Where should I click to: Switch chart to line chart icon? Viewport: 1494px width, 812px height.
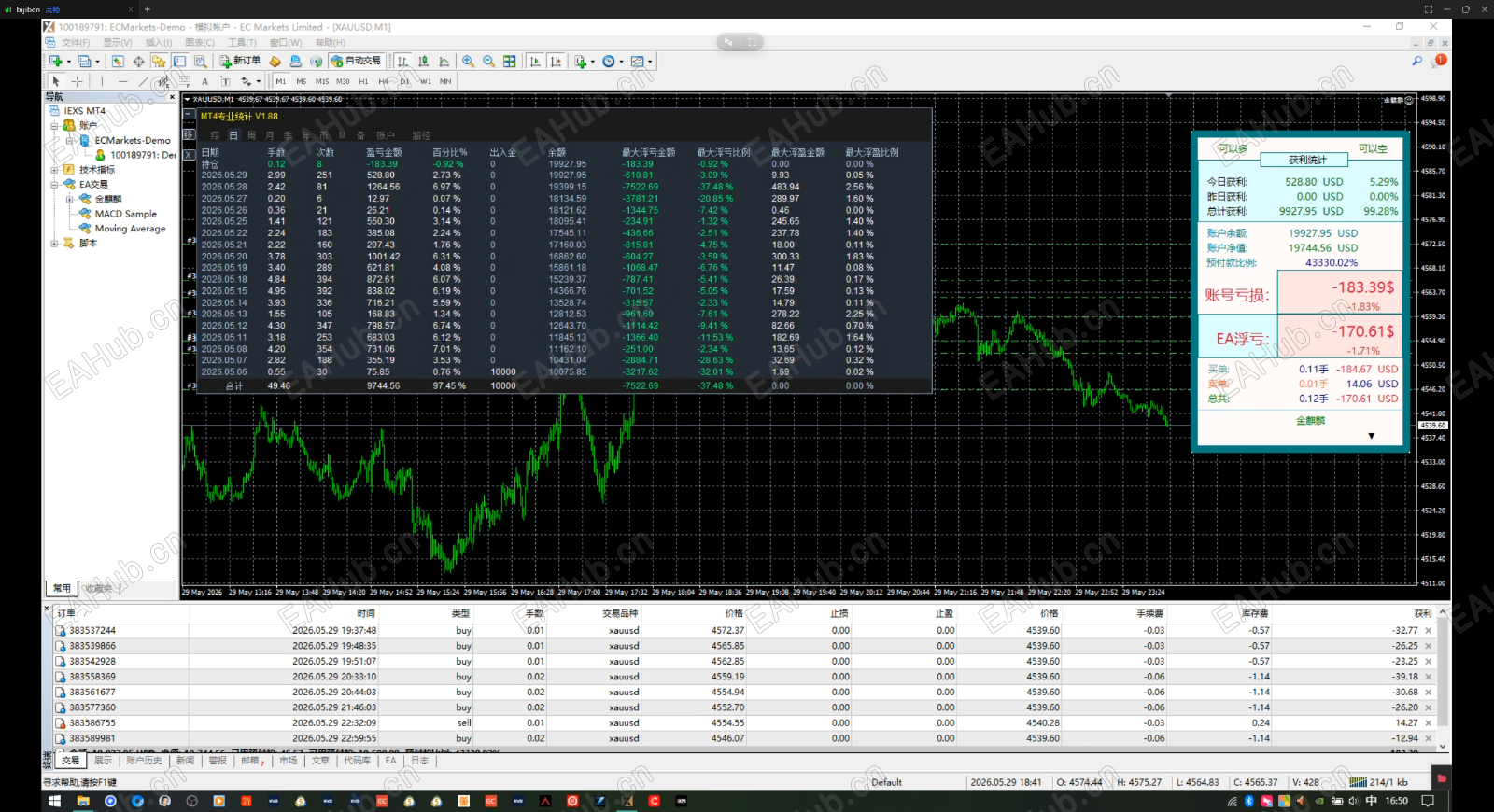444,61
